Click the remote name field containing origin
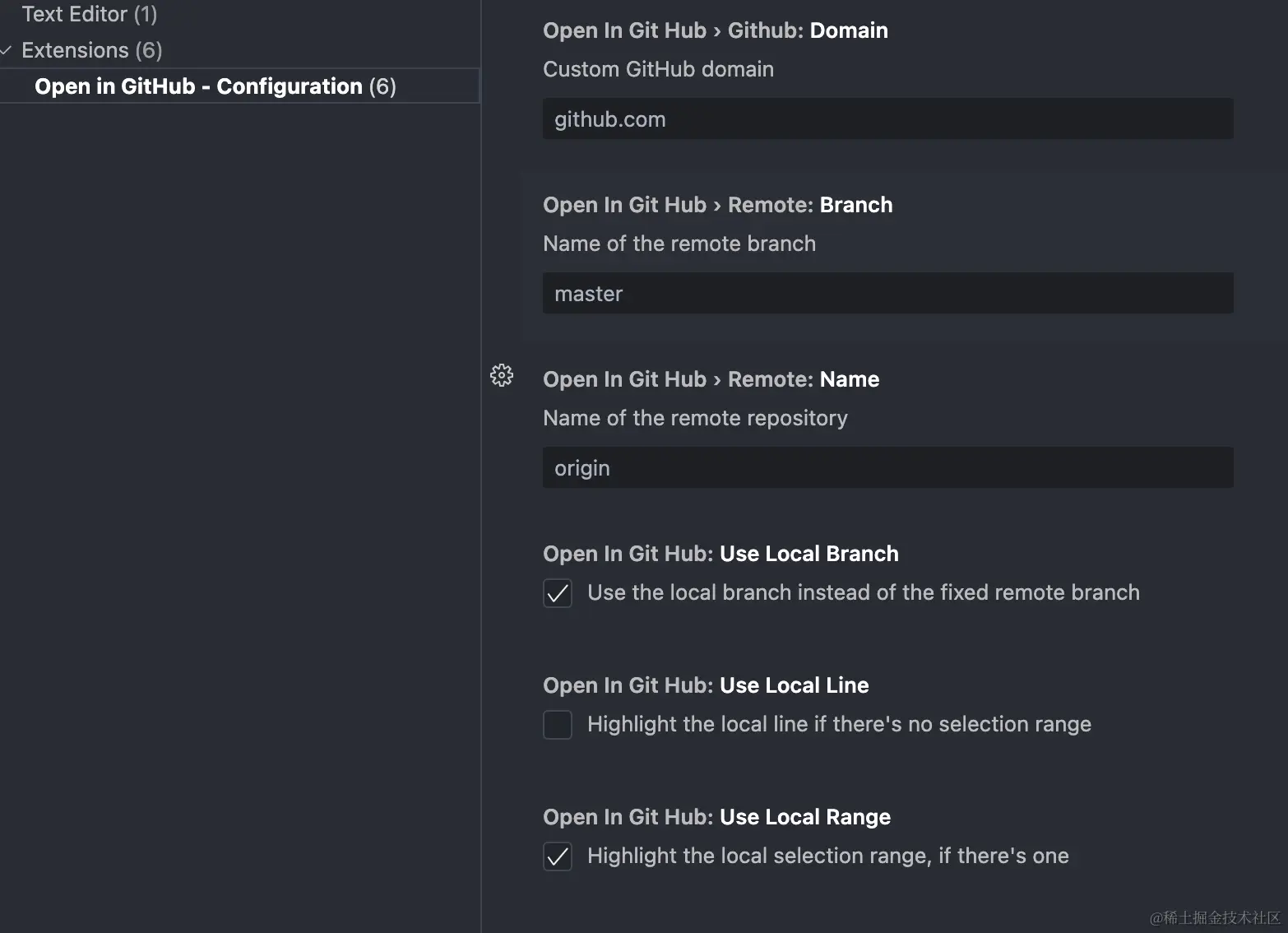This screenshot has height=933, width=1288. [x=887, y=468]
